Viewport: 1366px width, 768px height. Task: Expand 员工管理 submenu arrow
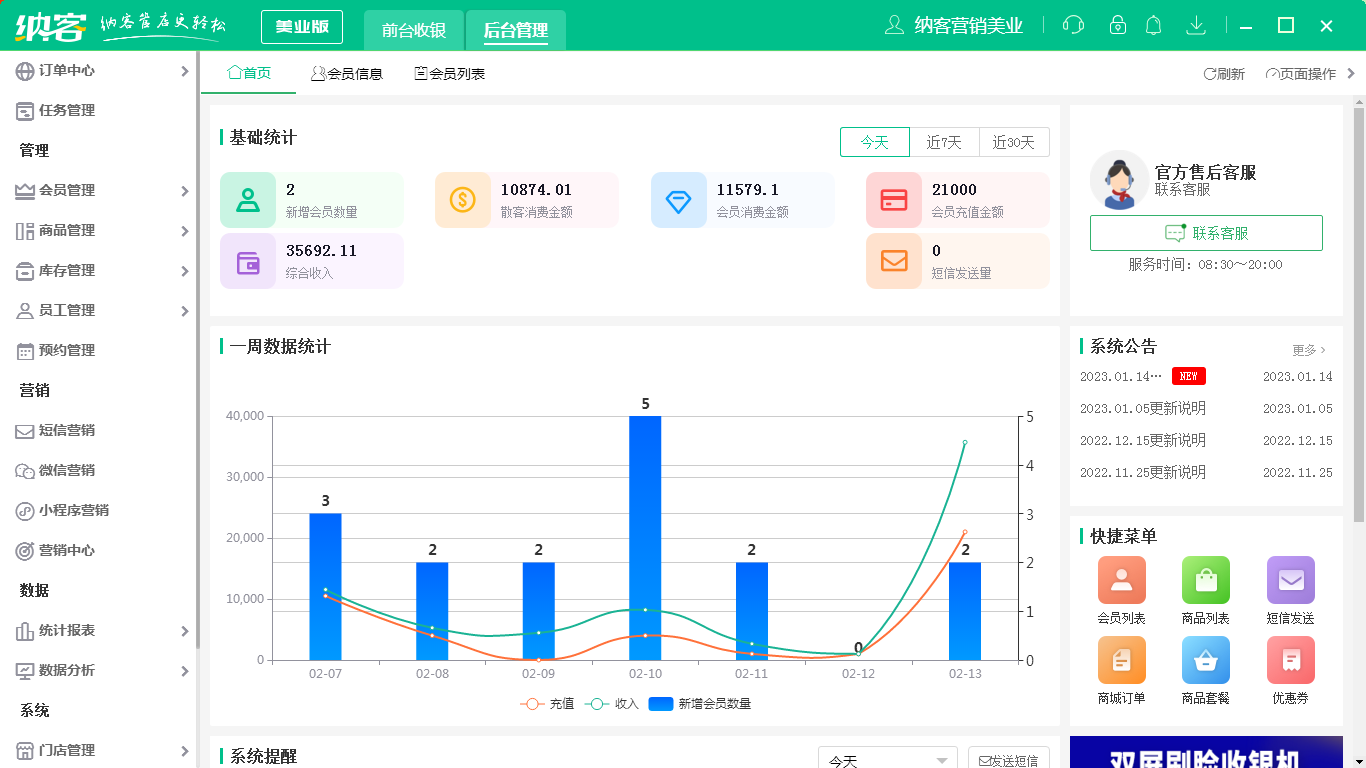(184, 311)
